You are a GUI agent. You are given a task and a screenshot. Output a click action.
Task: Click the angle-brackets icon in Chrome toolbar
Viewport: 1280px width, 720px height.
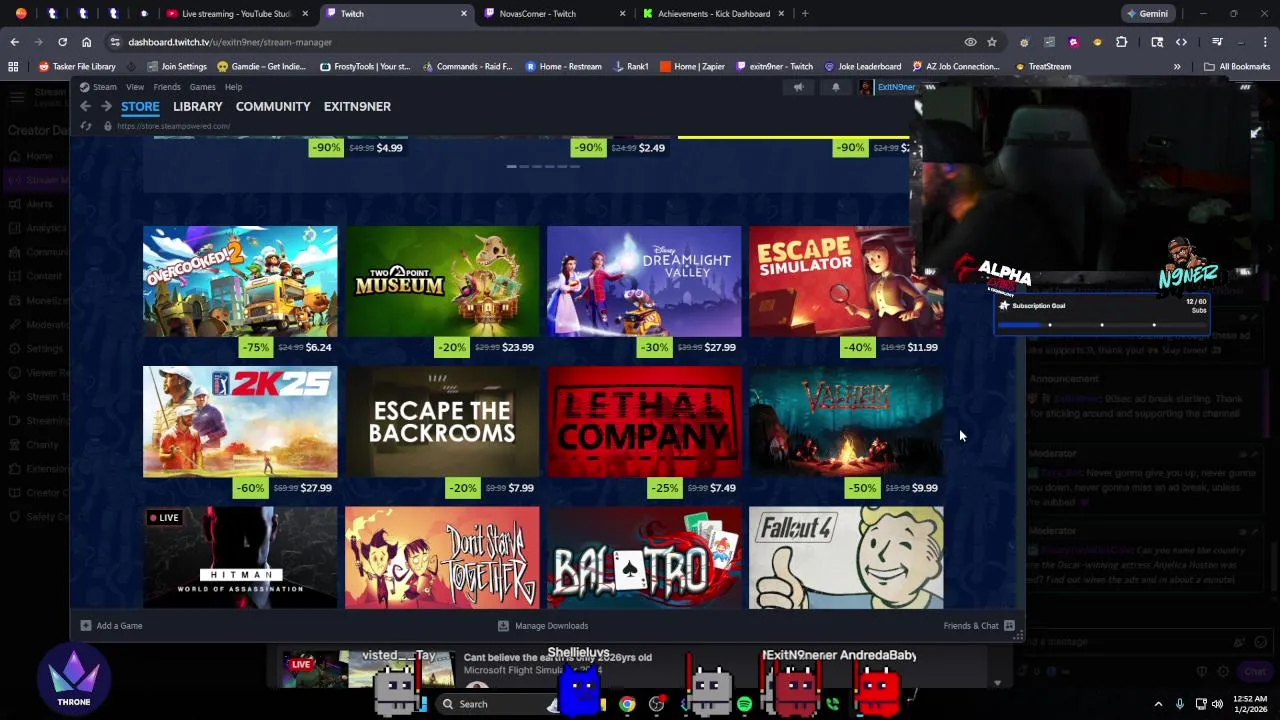1181,42
